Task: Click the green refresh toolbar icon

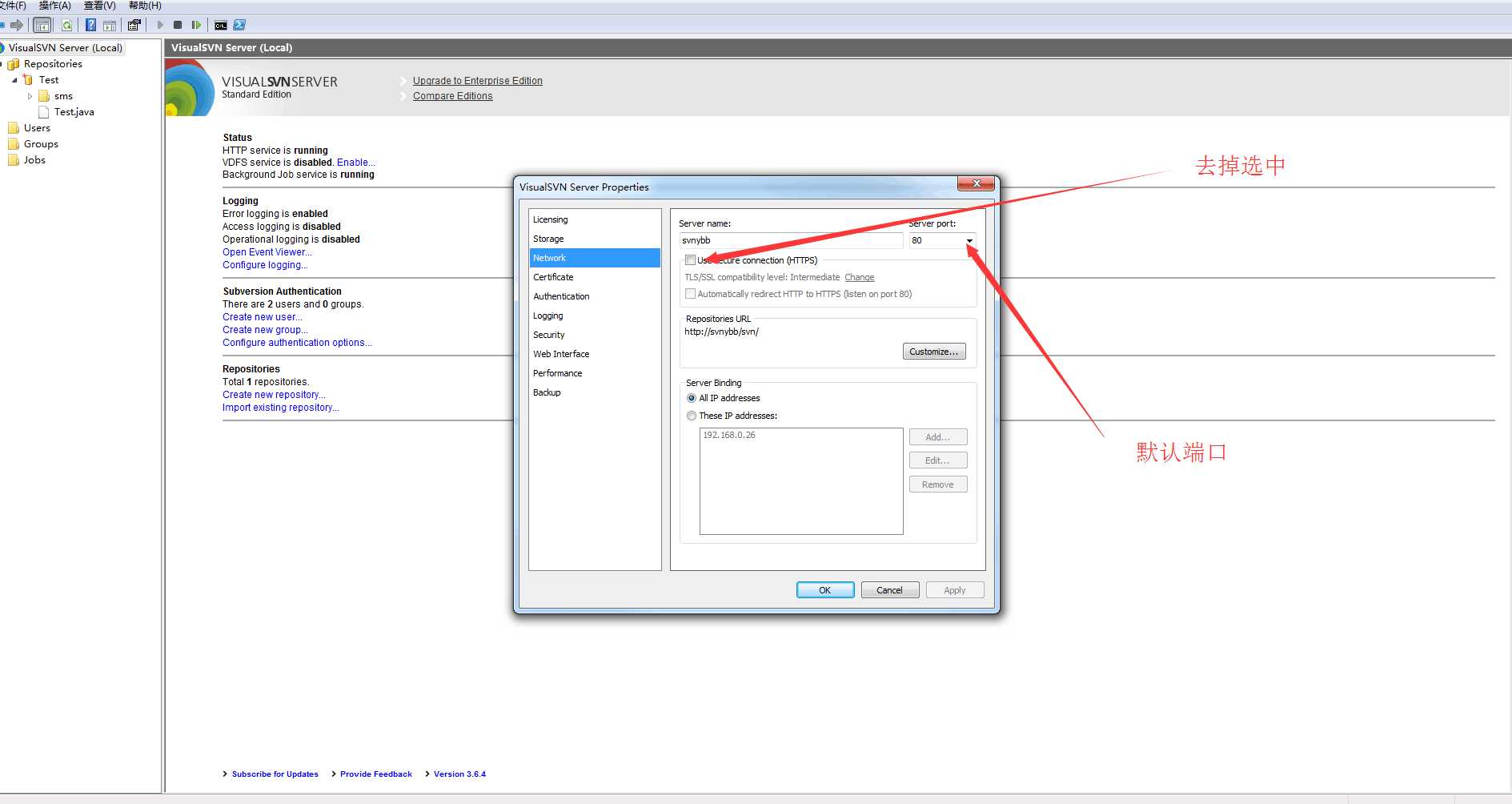Action: [66, 25]
